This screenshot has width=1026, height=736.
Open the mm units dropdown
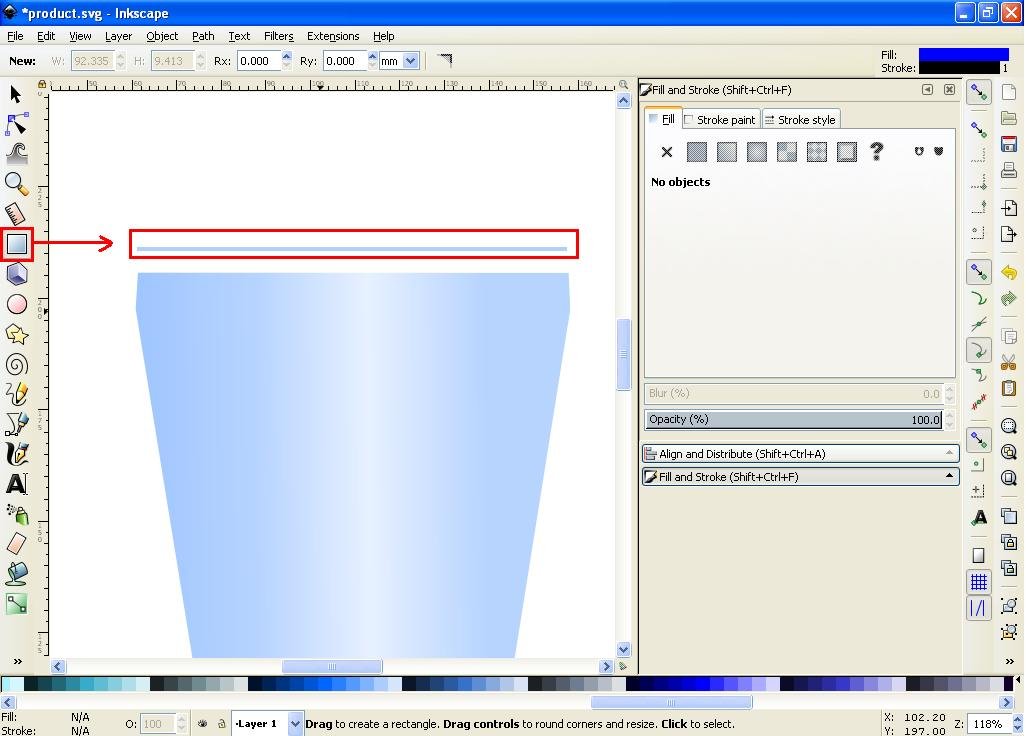(409, 60)
